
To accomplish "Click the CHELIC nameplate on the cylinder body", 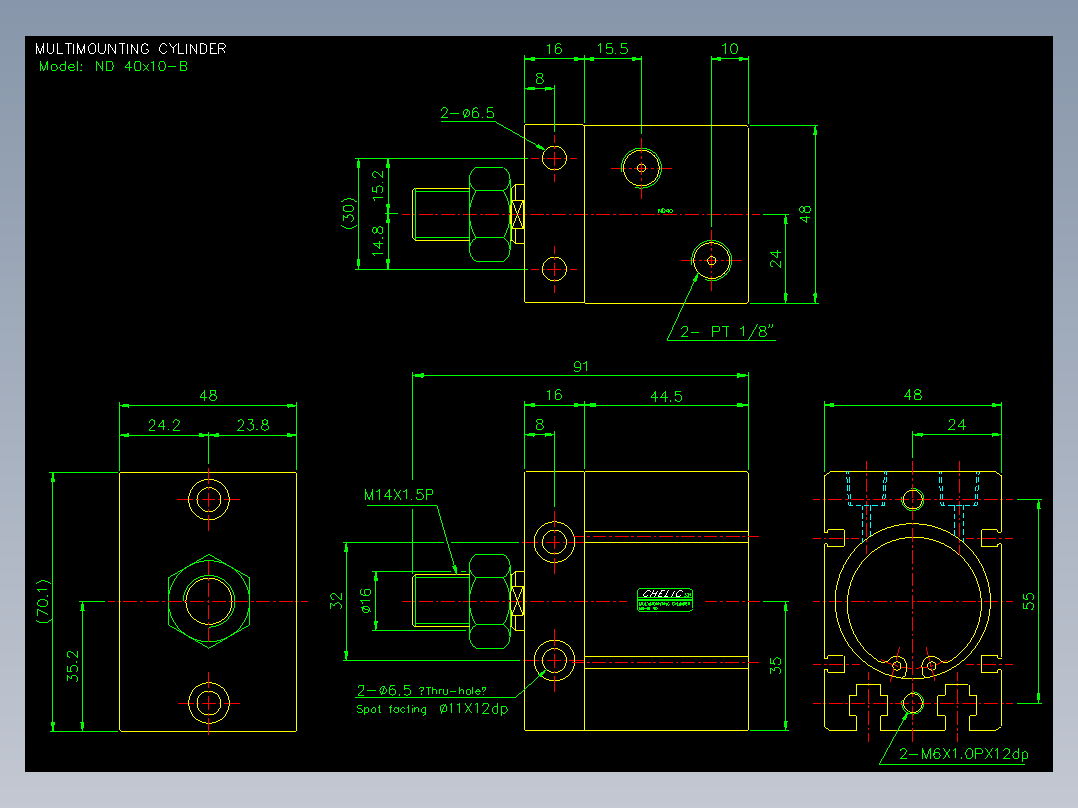I will pos(665,600).
